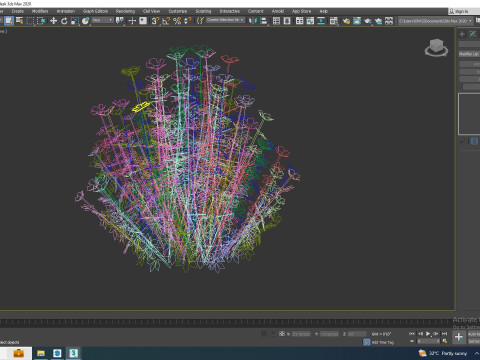Image resolution: width=480 pixels, height=360 pixels.
Task: Click the ViewCube in viewport
Action: [436, 47]
